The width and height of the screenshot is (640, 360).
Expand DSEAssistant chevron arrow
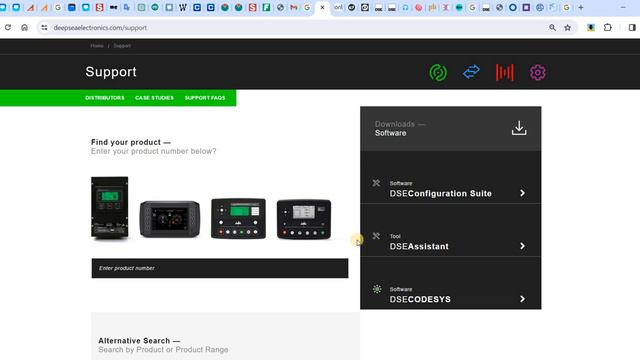pyautogui.click(x=522, y=246)
